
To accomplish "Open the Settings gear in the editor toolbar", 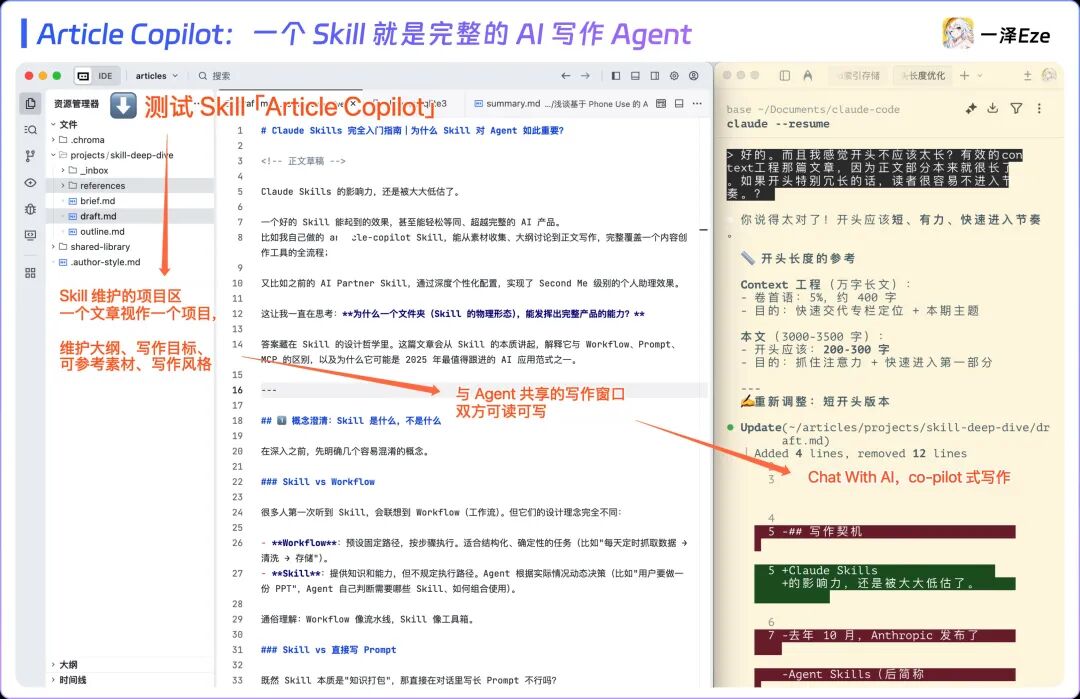I will coord(675,76).
